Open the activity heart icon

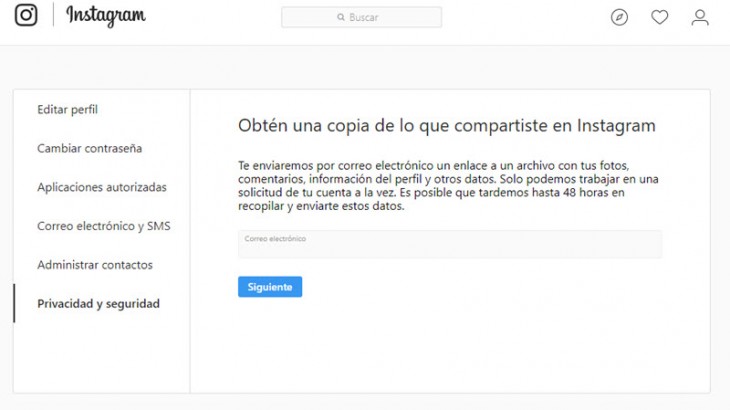coord(659,17)
